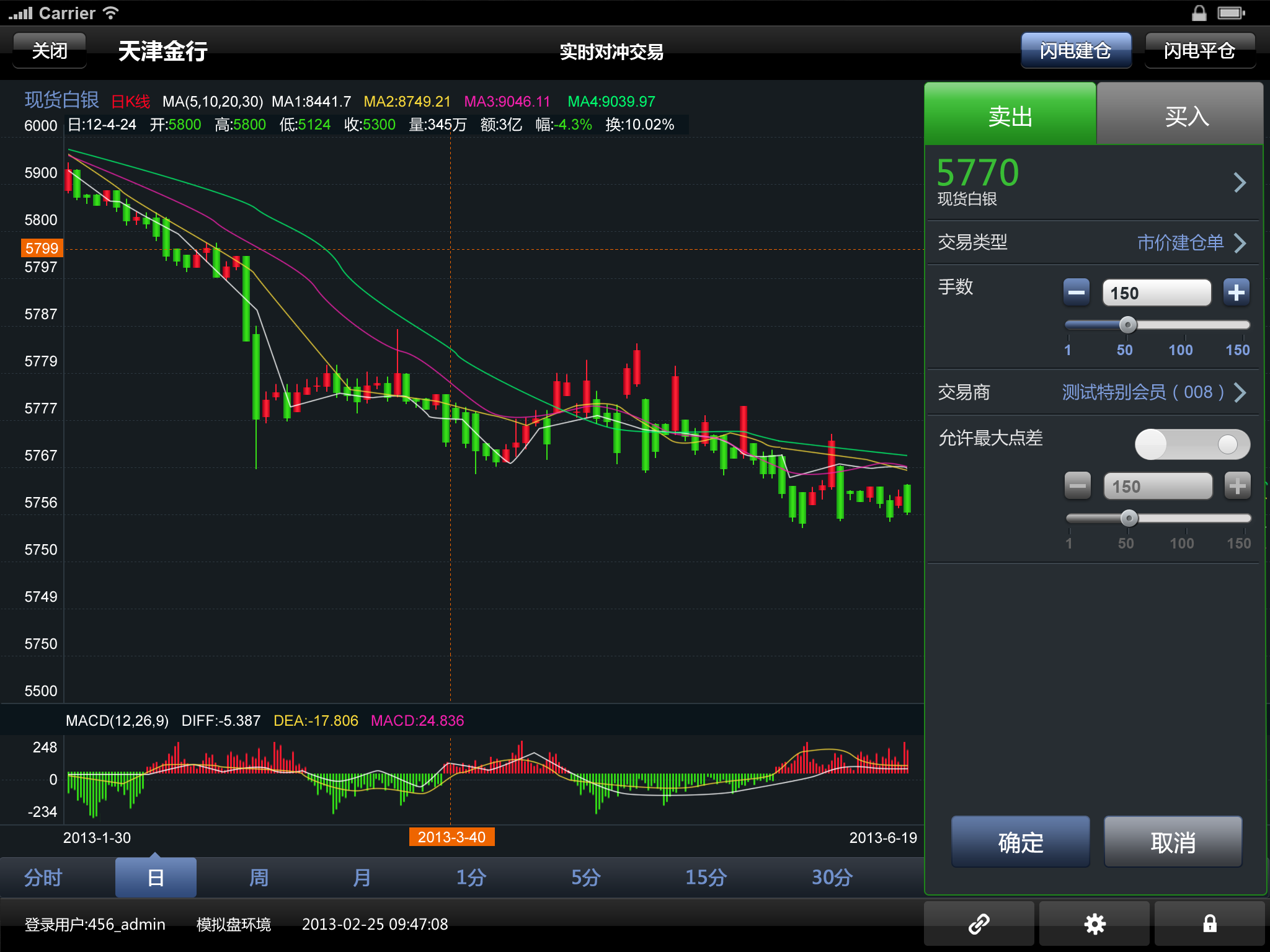Expand the 5770 现货白银 price row
1270x952 pixels.
point(1093,182)
